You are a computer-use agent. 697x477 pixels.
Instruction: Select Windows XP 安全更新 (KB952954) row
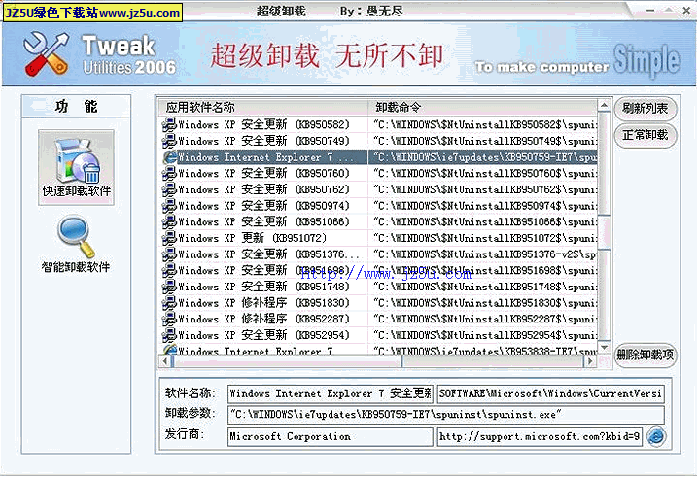tap(378, 335)
